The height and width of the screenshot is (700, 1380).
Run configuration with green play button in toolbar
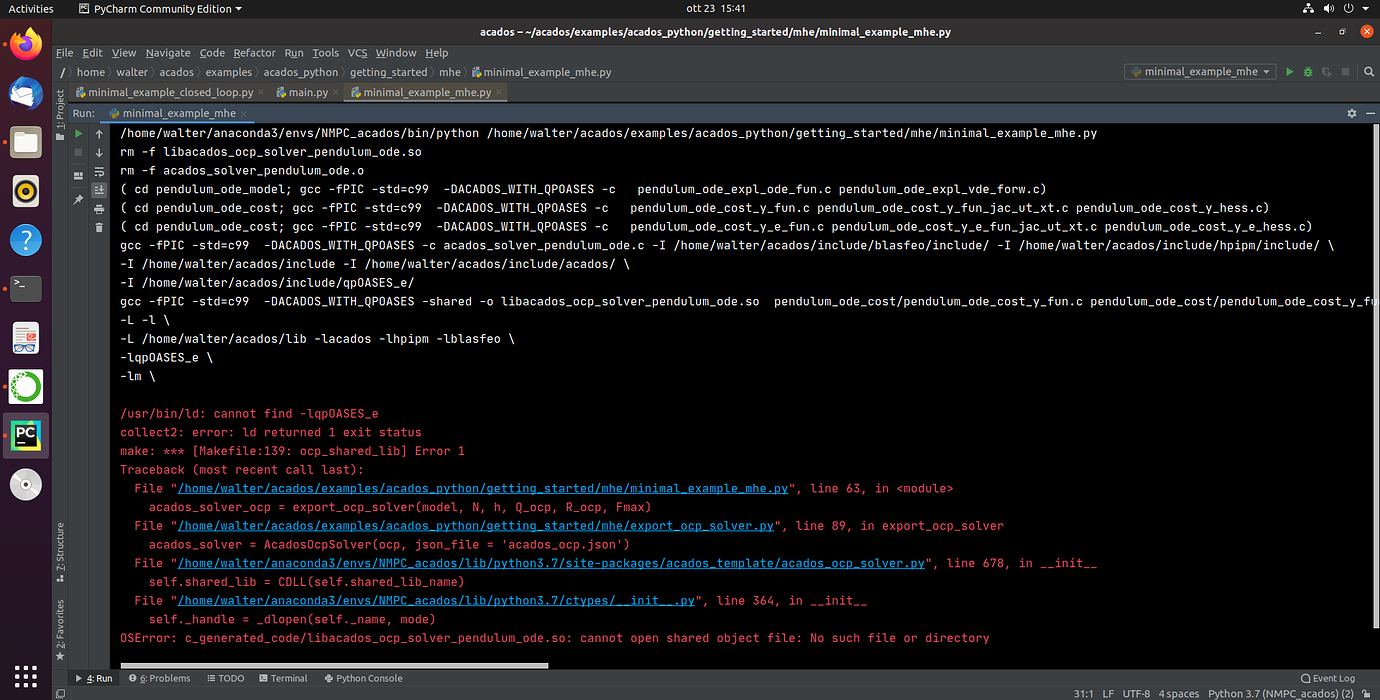[x=1289, y=72]
